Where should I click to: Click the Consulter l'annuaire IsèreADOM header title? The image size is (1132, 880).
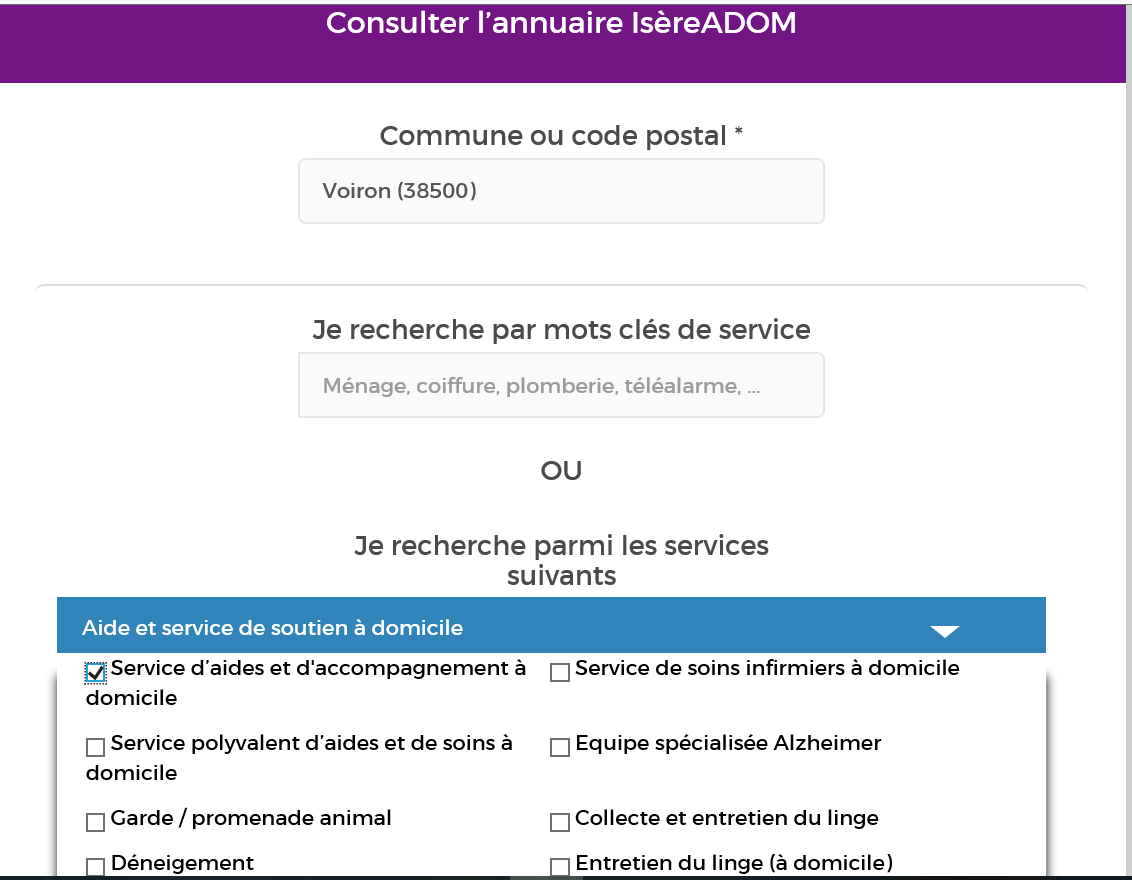click(561, 23)
